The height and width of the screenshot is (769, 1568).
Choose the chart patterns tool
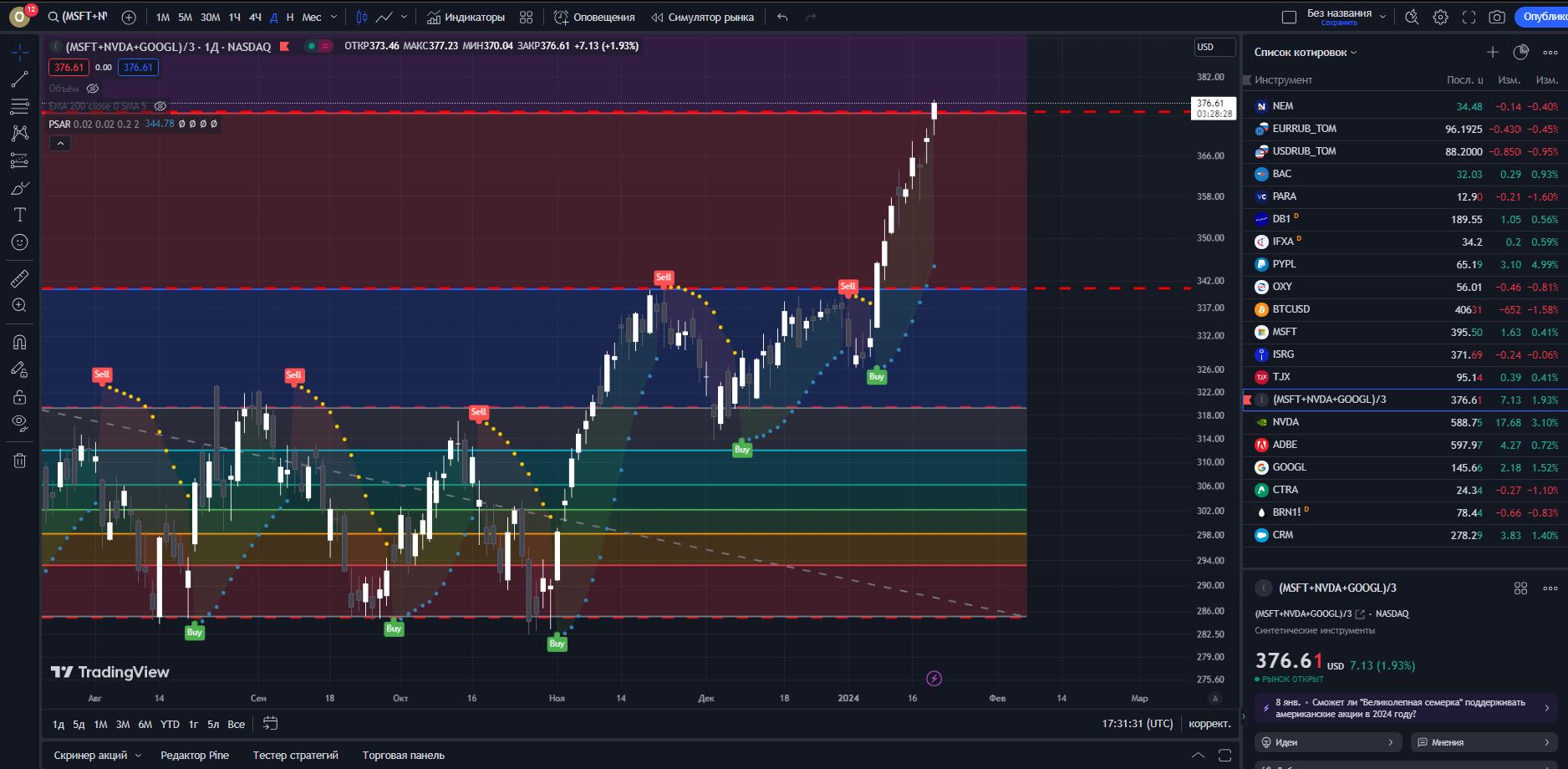[20, 133]
